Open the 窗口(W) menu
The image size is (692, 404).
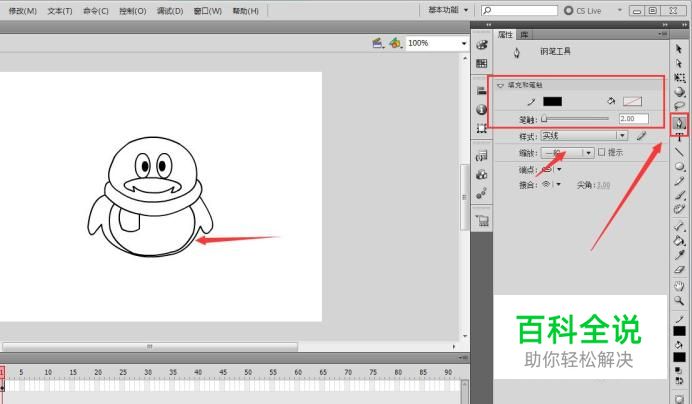coord(207,11)
